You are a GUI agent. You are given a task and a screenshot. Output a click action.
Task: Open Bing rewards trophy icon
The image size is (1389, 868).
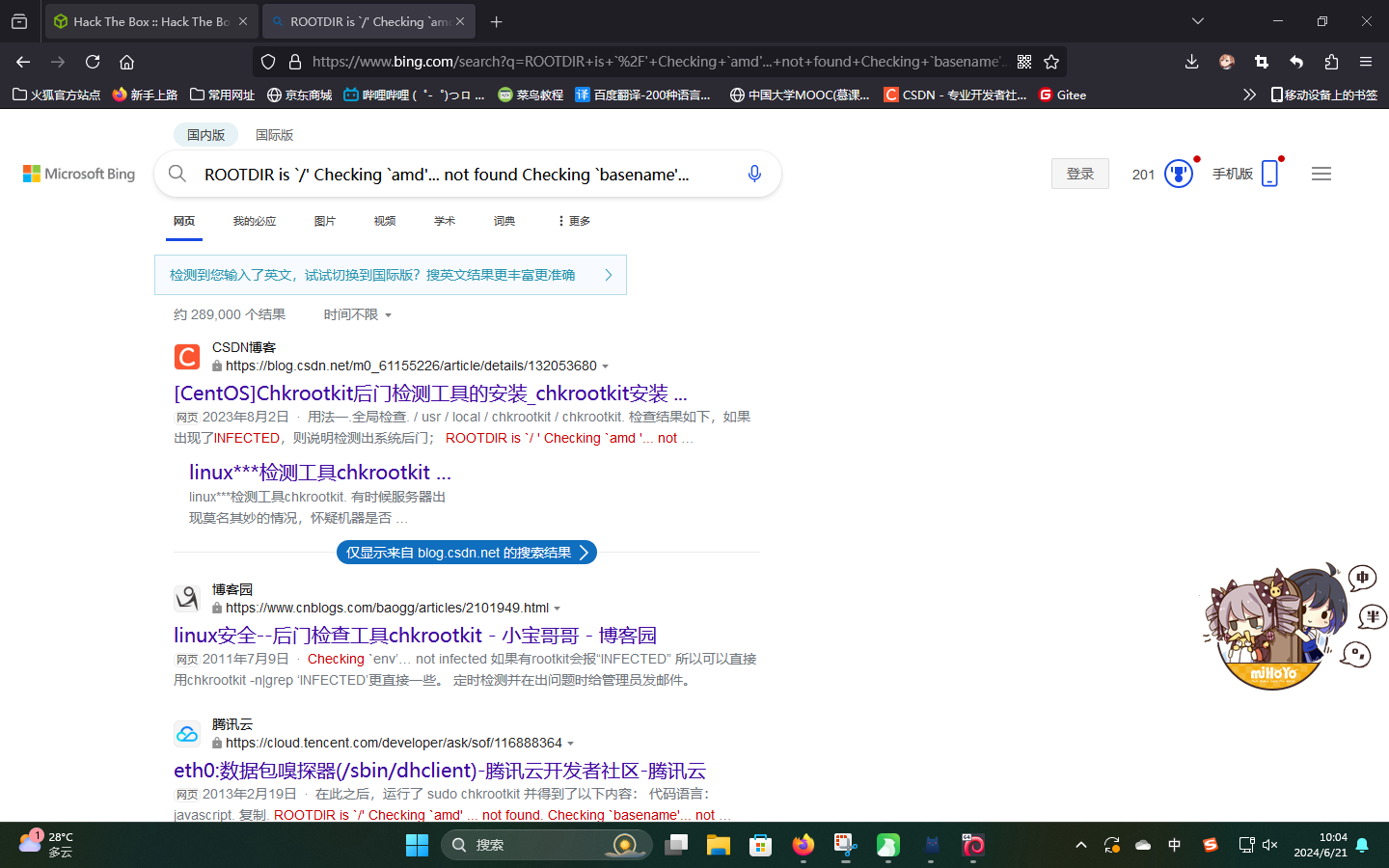click(x=1179, y=174)
